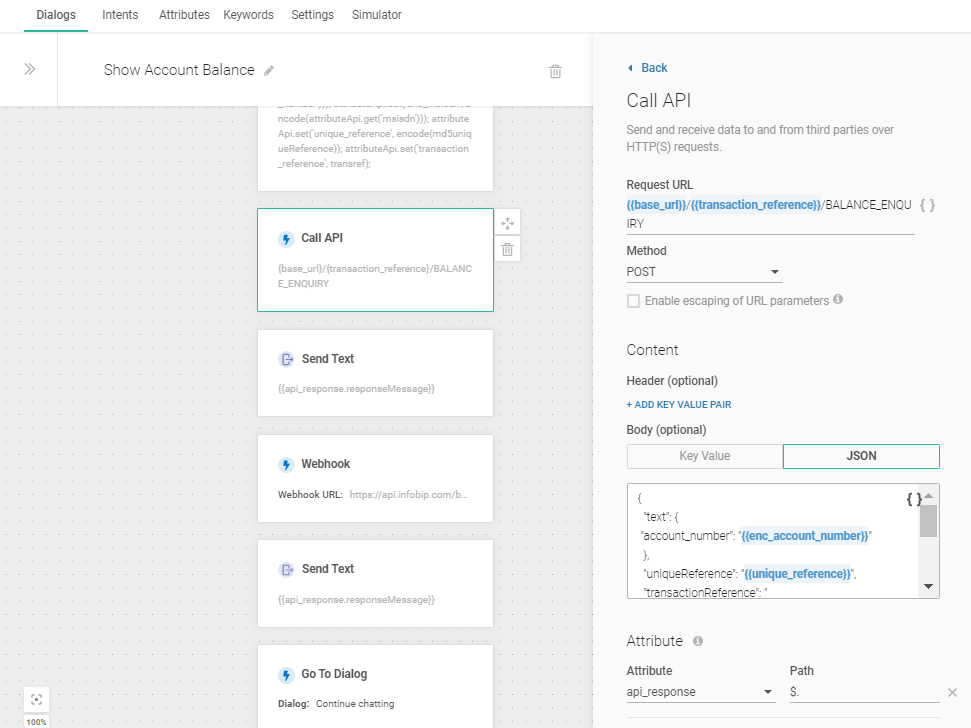Collapse the sidebar with double chevron icon

click(29, 70)
